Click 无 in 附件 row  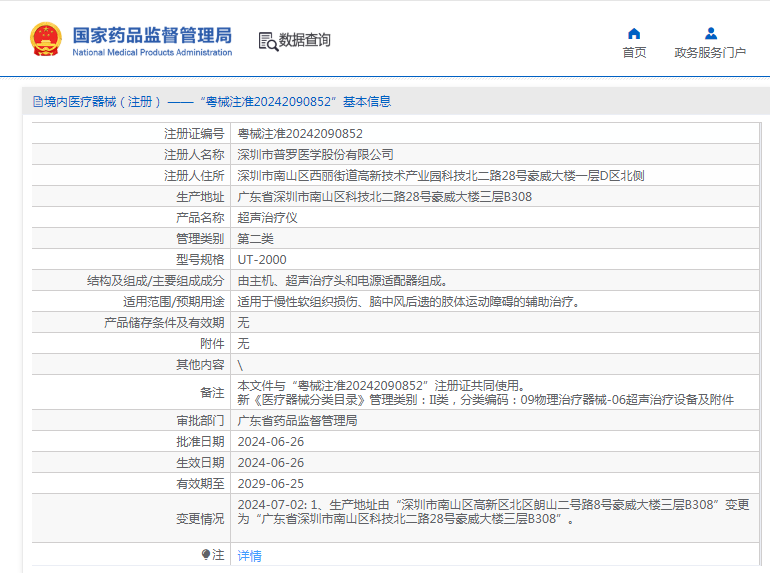click(x=243, y=344)
